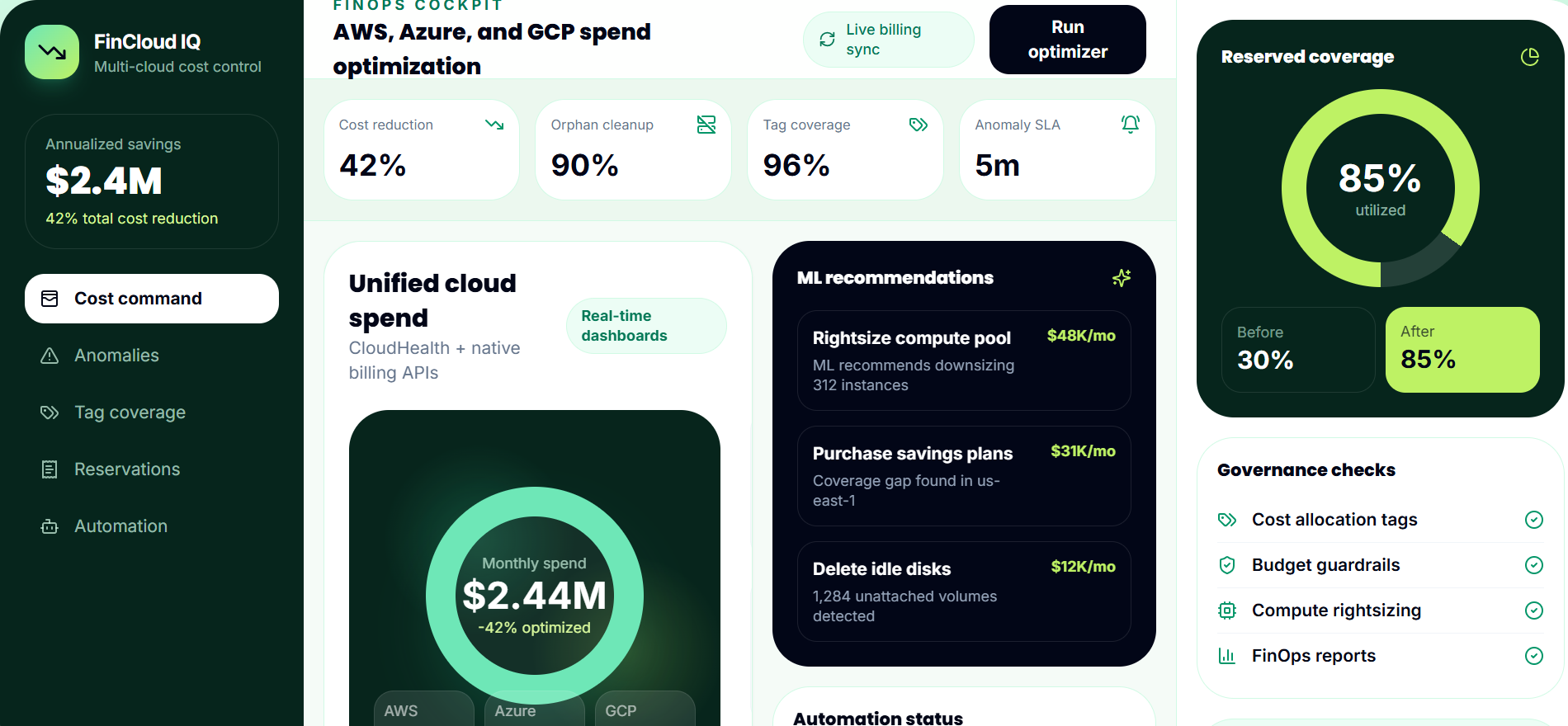1568x726 pixels.
Task: Click the Automation robot icon in sidebar
Action: click(x=50, y=526)
